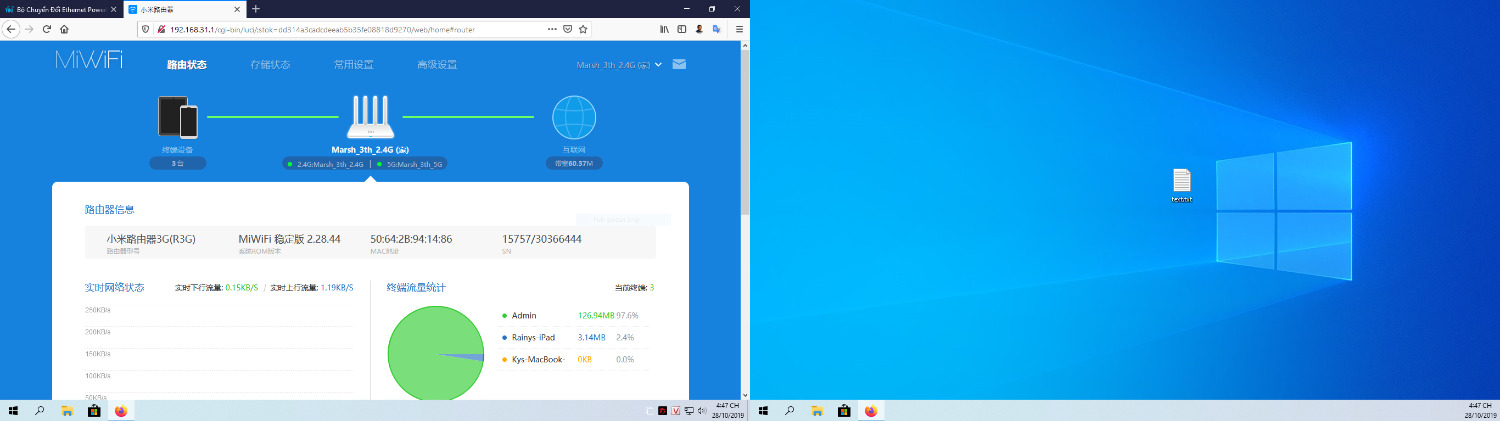Click the Firefox home button
Screen dimensions: 1500x421
pos(64,29)
